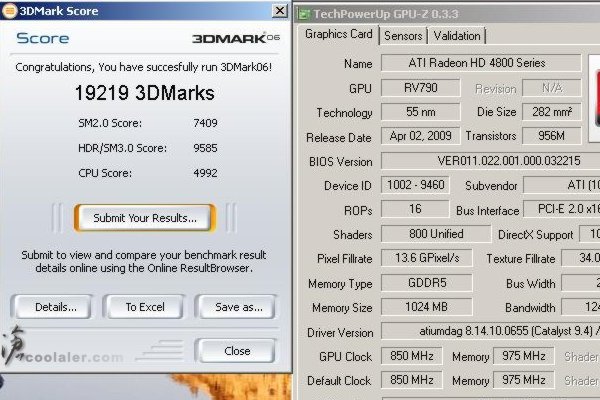This screenshot has width=600, height=400.
Task: Click the Memory Size field 1024 MB
Action: [427, 307]
